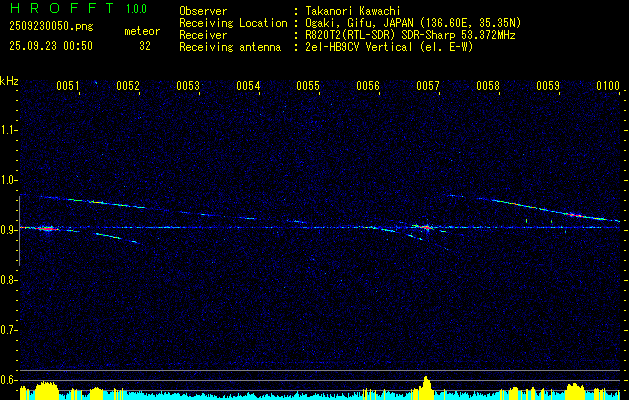Click the 0100 time axis marker

[x=608, y=86]
